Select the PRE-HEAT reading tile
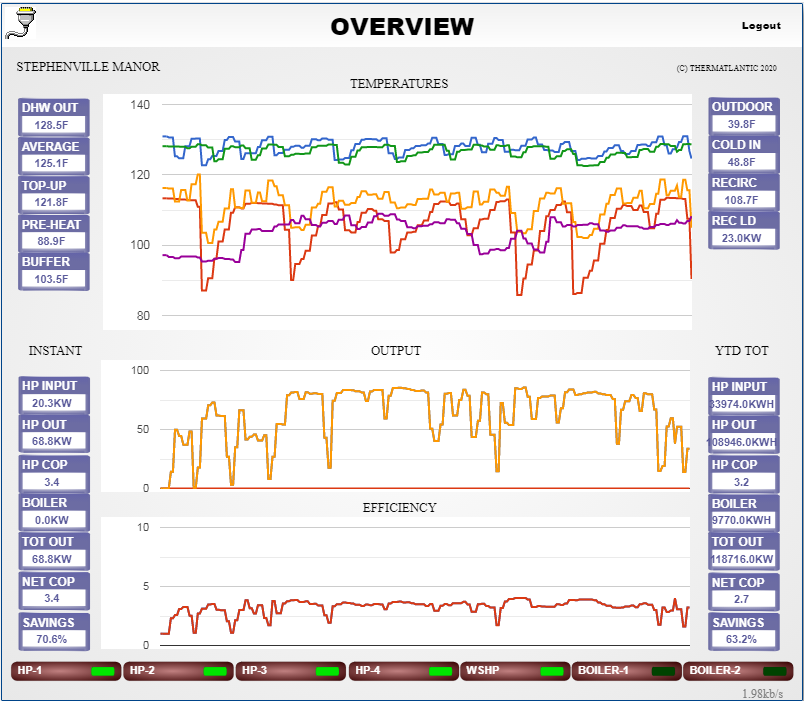The width and height of the screenshot is (804, 701). pos(54,233)
